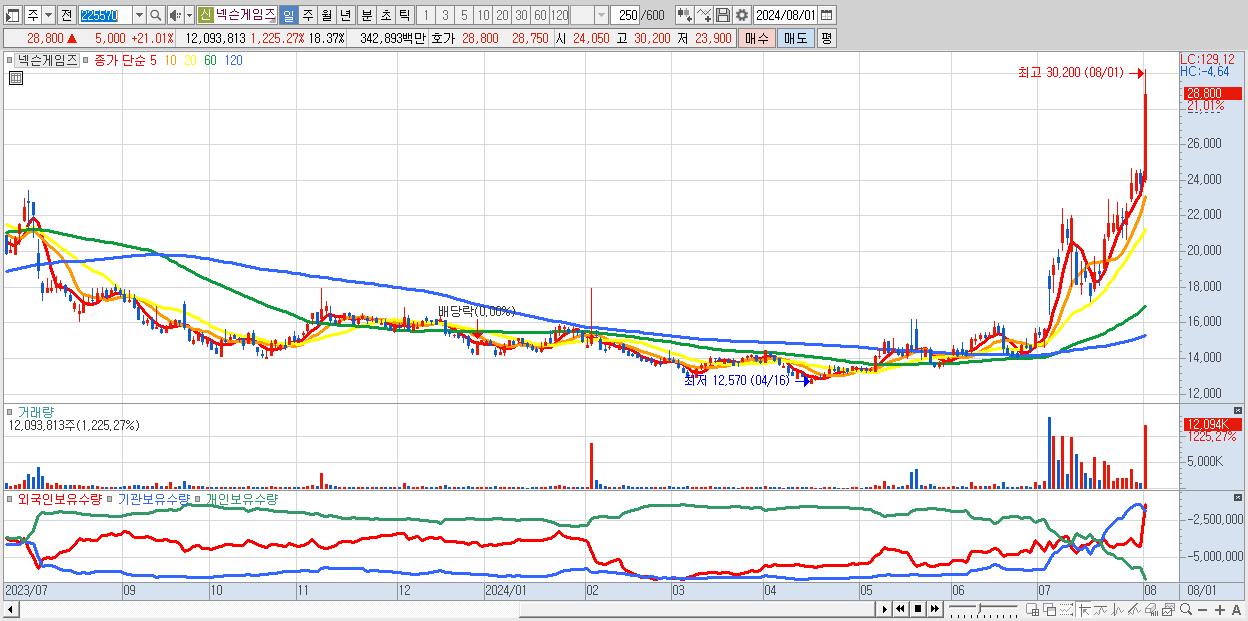Expand the blank interval combo box arrow
Viewport: 1248px width, 621px height.
[x=600, y=15]
